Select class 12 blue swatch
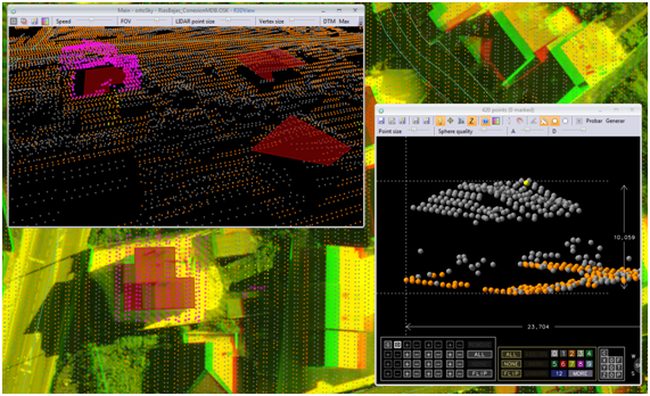 [x=558, y=374]
